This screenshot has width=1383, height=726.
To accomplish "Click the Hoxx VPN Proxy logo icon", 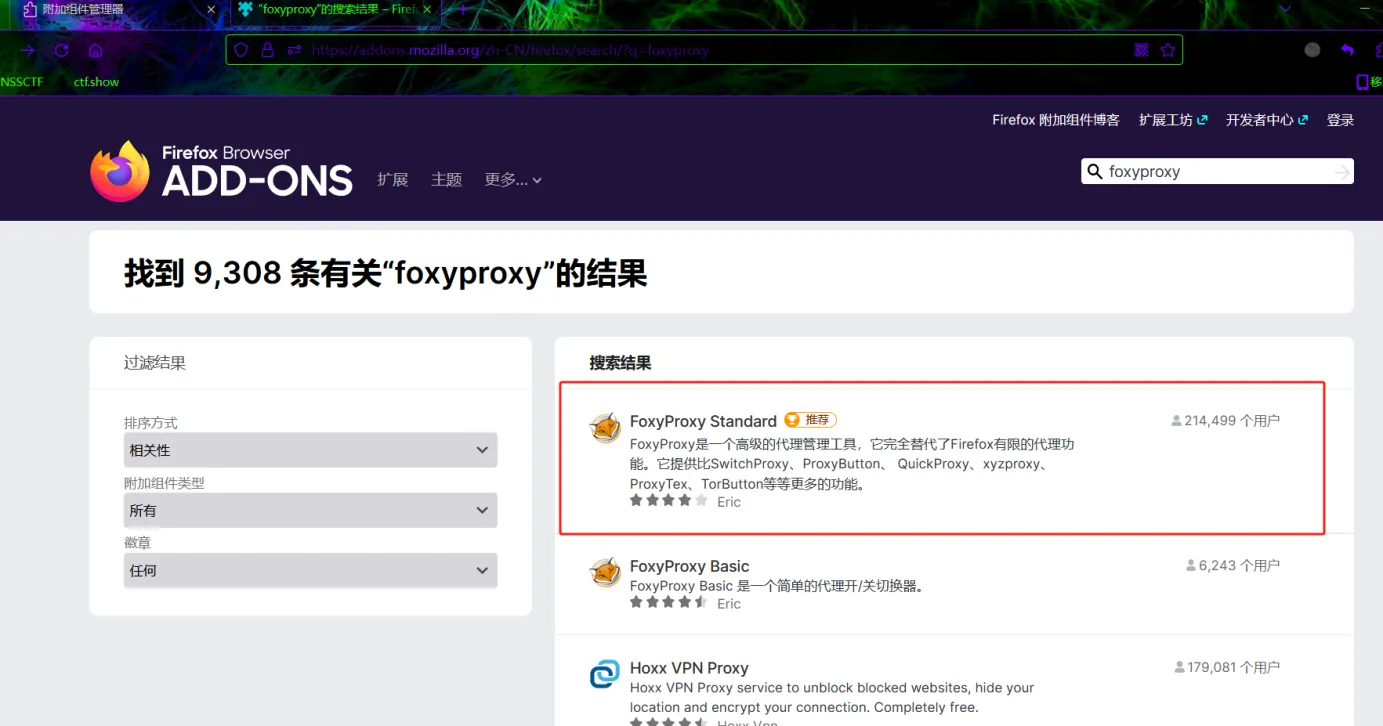I will coord(605,675).
